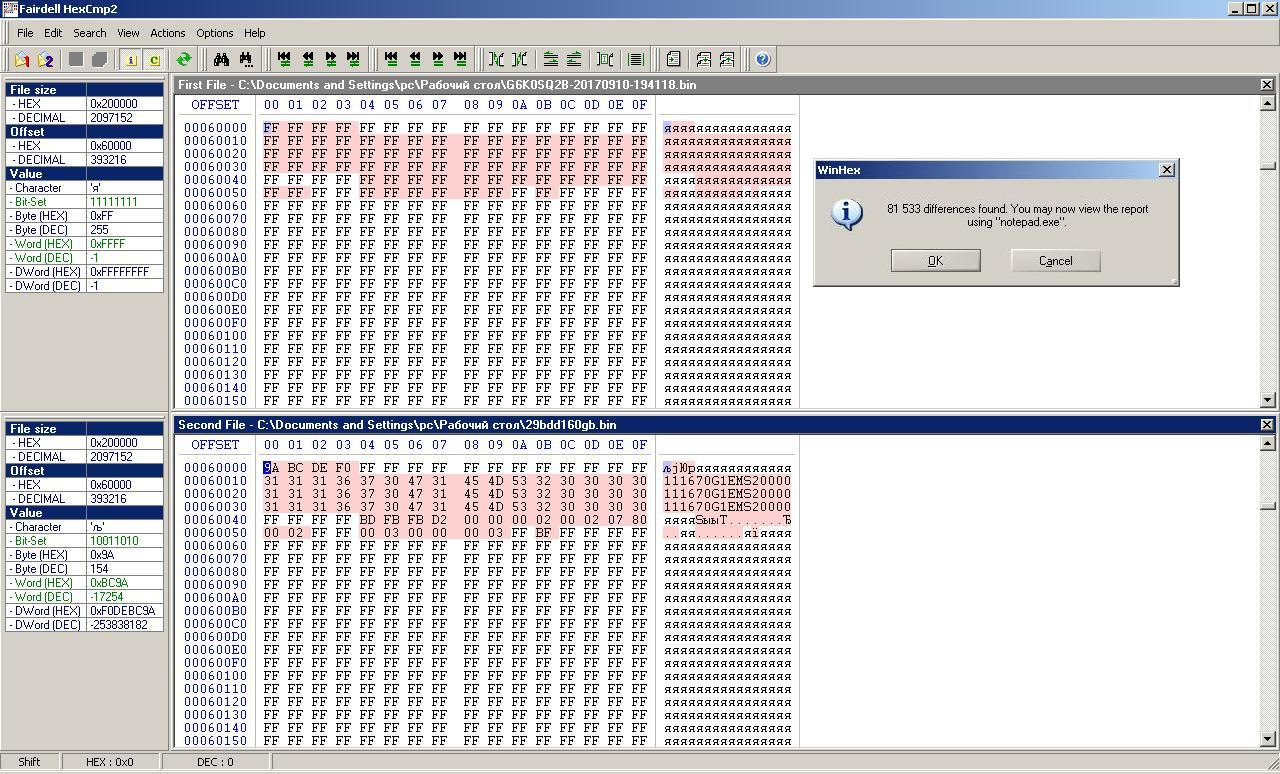Click First File pane scrollbar up arrow
Image resolution: width=1280 pixels, height=774 pixels.
pyautogui.click(x=1268, y=103)
